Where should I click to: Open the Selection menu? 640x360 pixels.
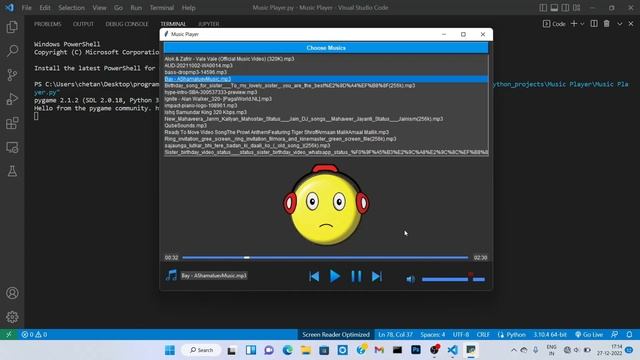[x=71, y=8]
